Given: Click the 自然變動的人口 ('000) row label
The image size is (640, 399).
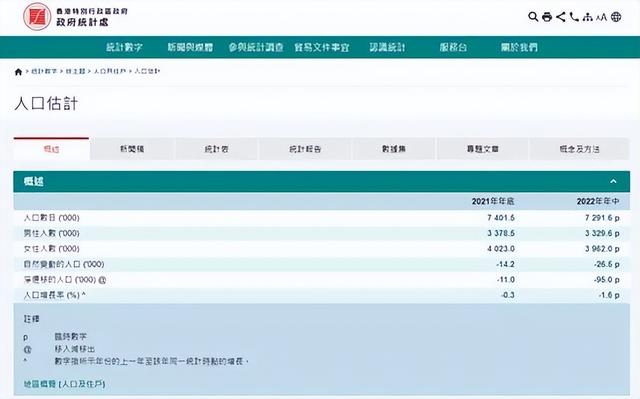Looking at the screenshot, I should 64,264.
